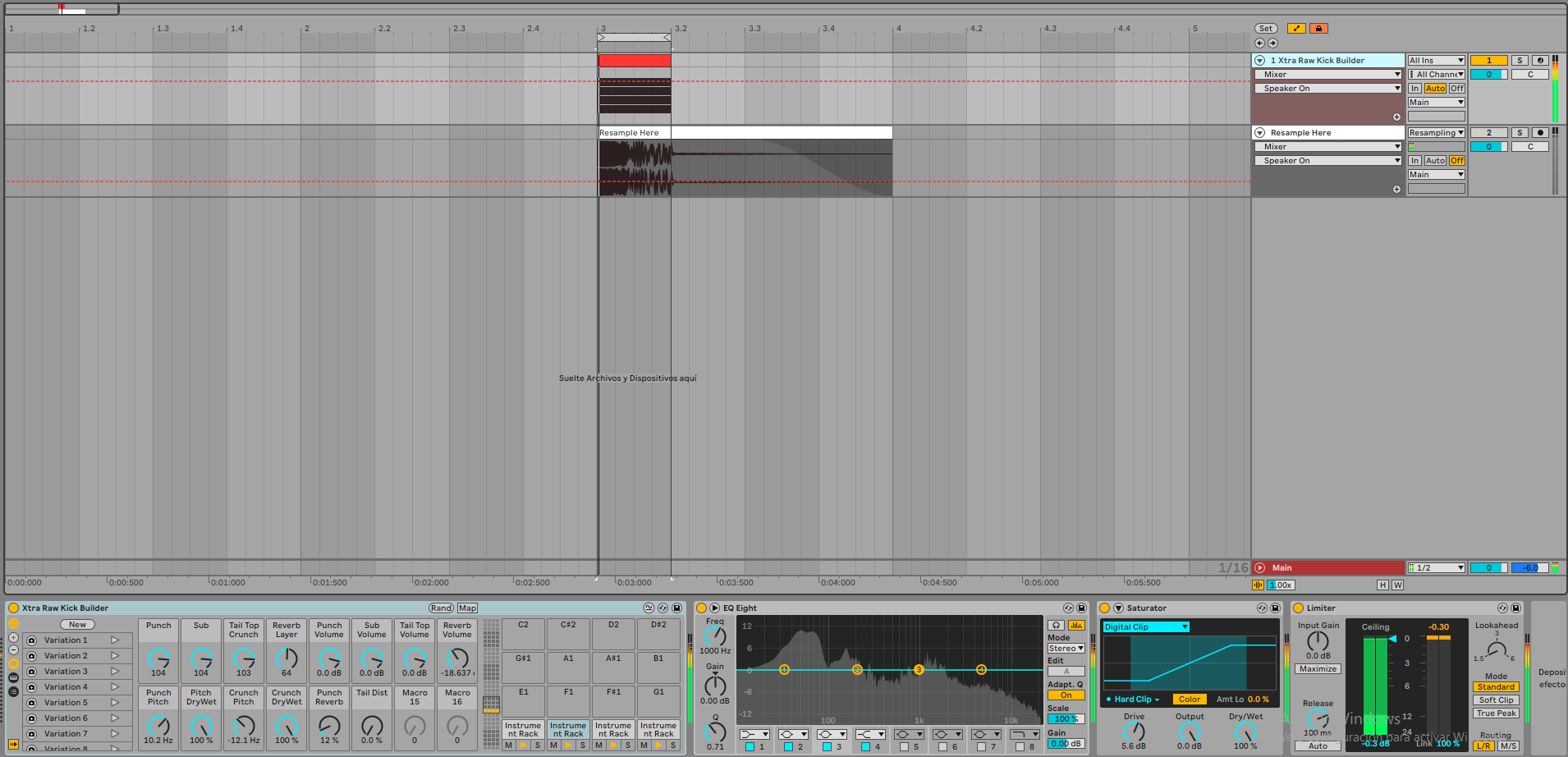Screen dimensions: 1568x757
Task: Arm the Resample Here track for recording
Action: click(1540, 133)
